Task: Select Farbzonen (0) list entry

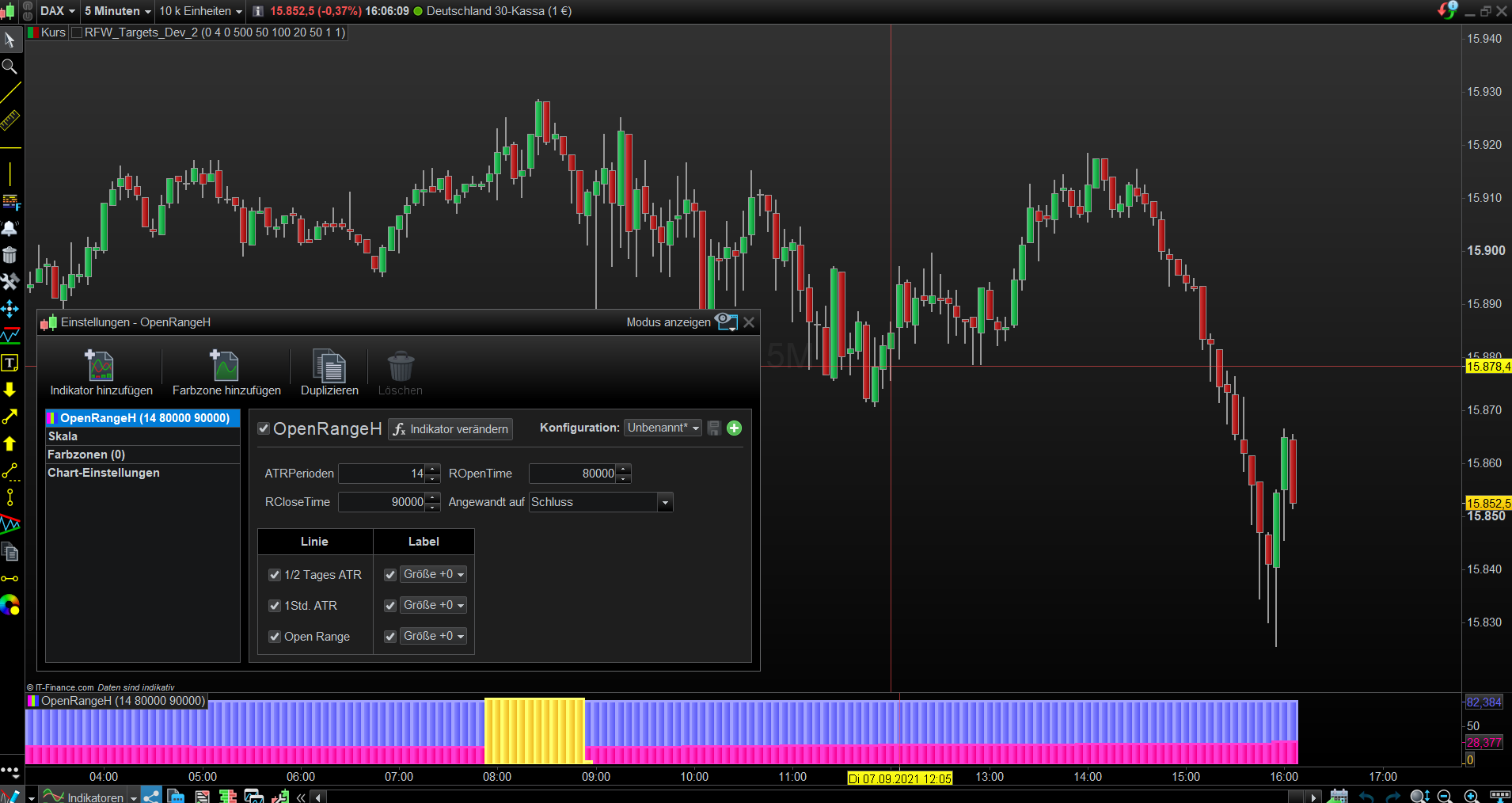Action: pyautogui.click(x=142, y=455)
